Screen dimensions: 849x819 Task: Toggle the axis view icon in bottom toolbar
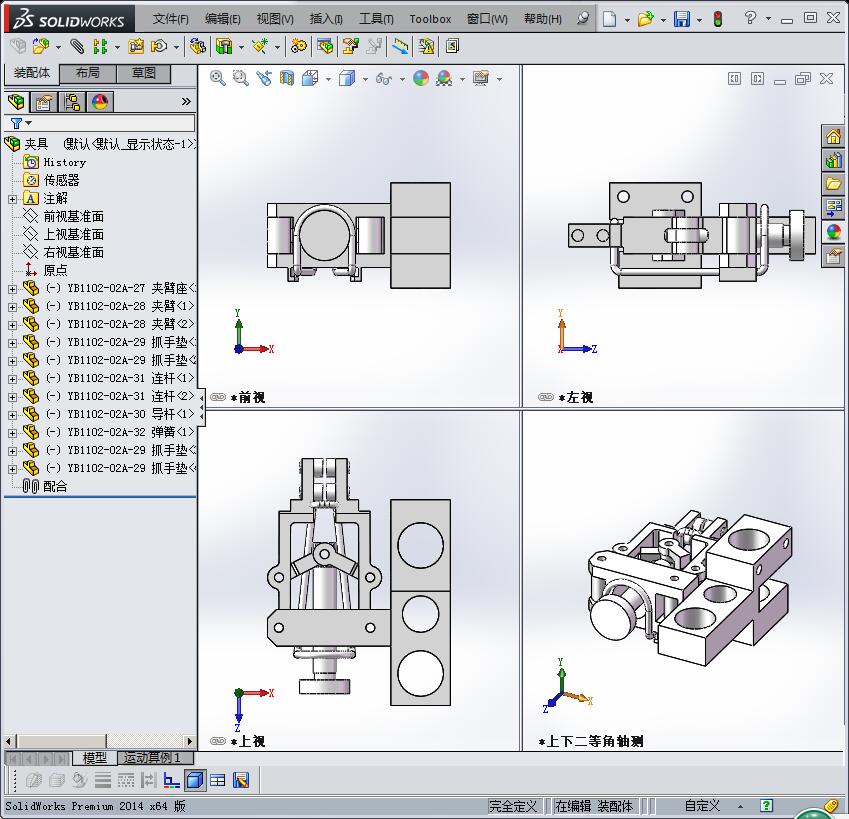[172, 780]
